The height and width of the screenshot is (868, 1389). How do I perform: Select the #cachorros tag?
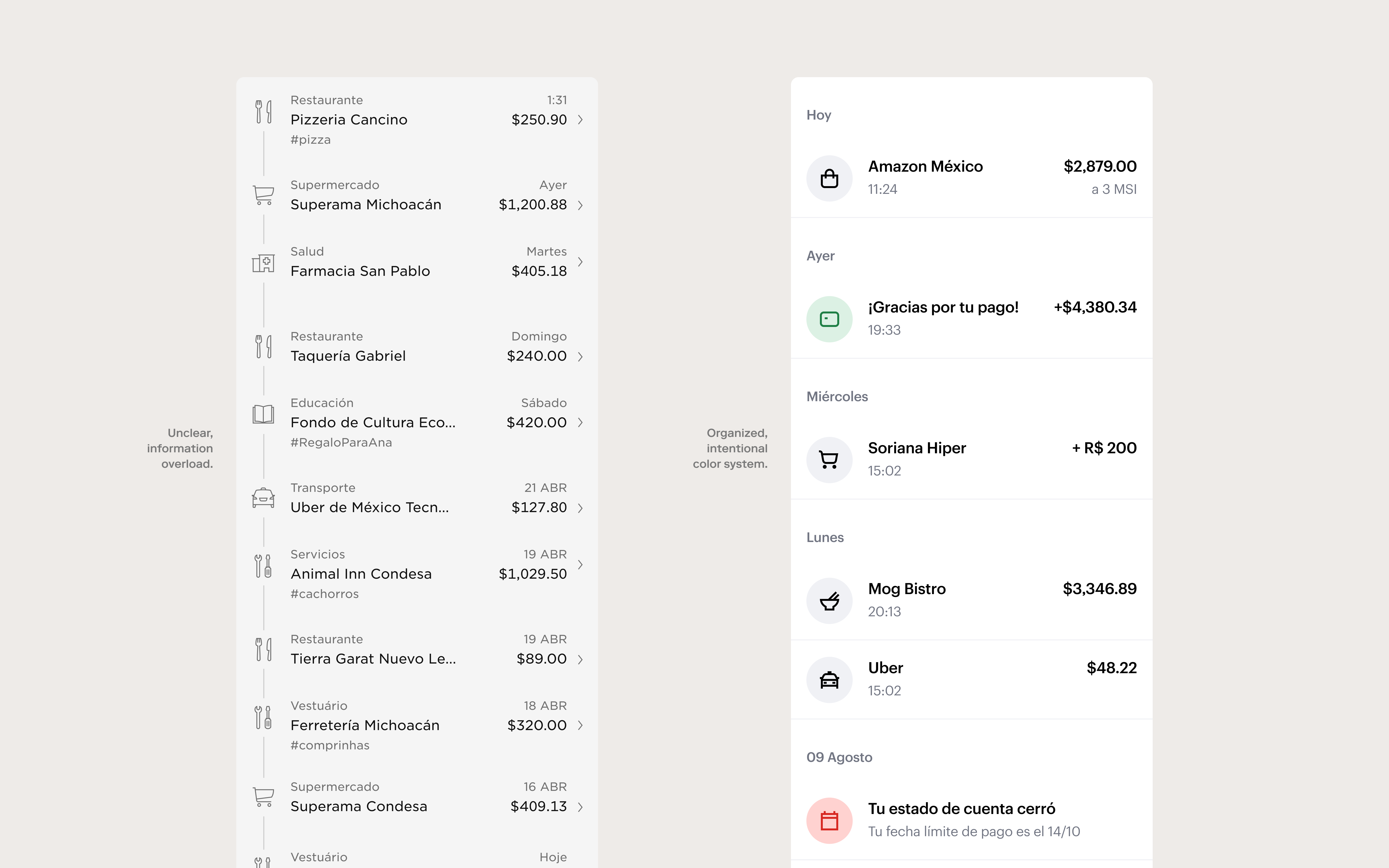pyautogui.click(x=324, y=594)
